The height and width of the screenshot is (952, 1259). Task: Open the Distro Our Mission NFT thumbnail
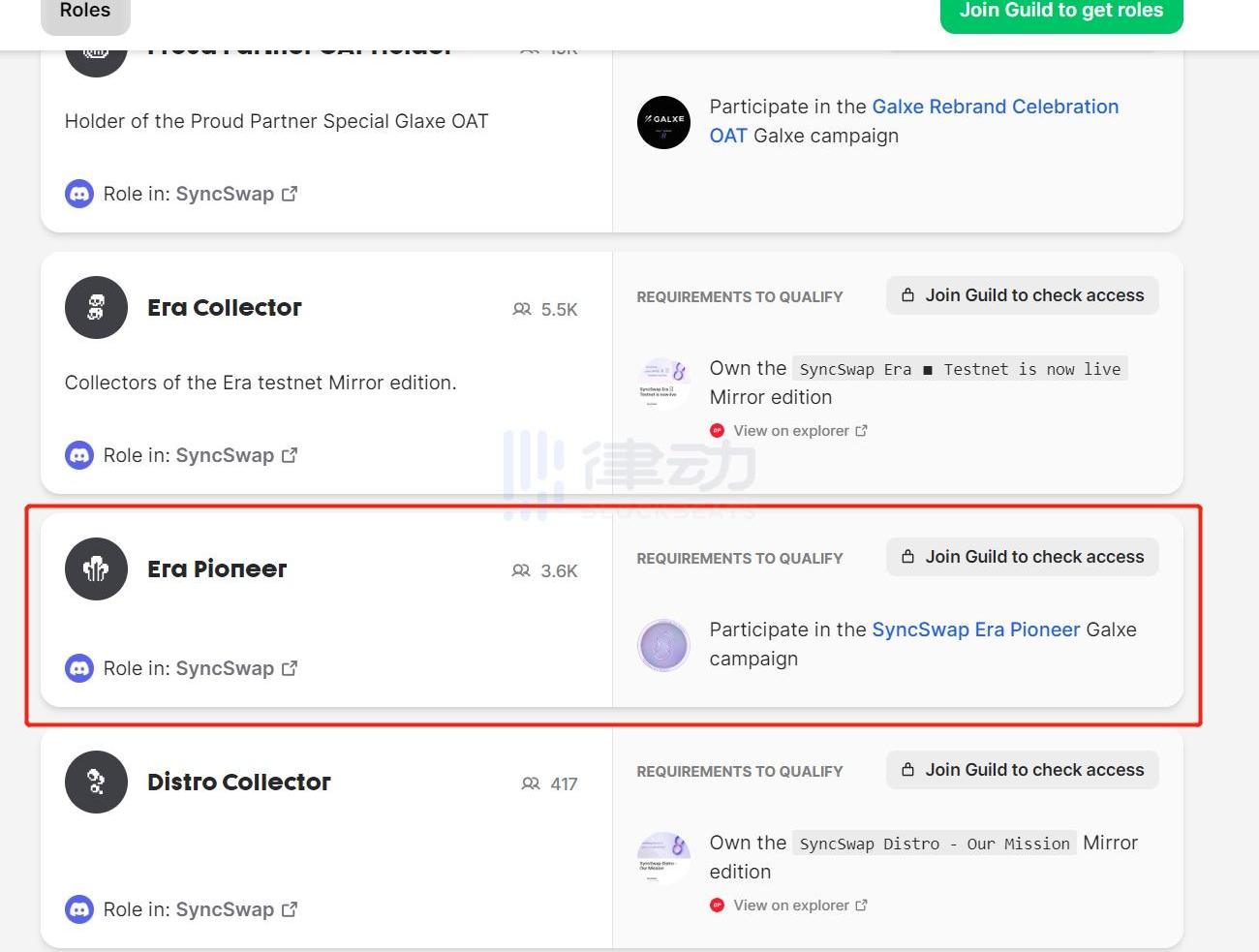pos(663,857)
